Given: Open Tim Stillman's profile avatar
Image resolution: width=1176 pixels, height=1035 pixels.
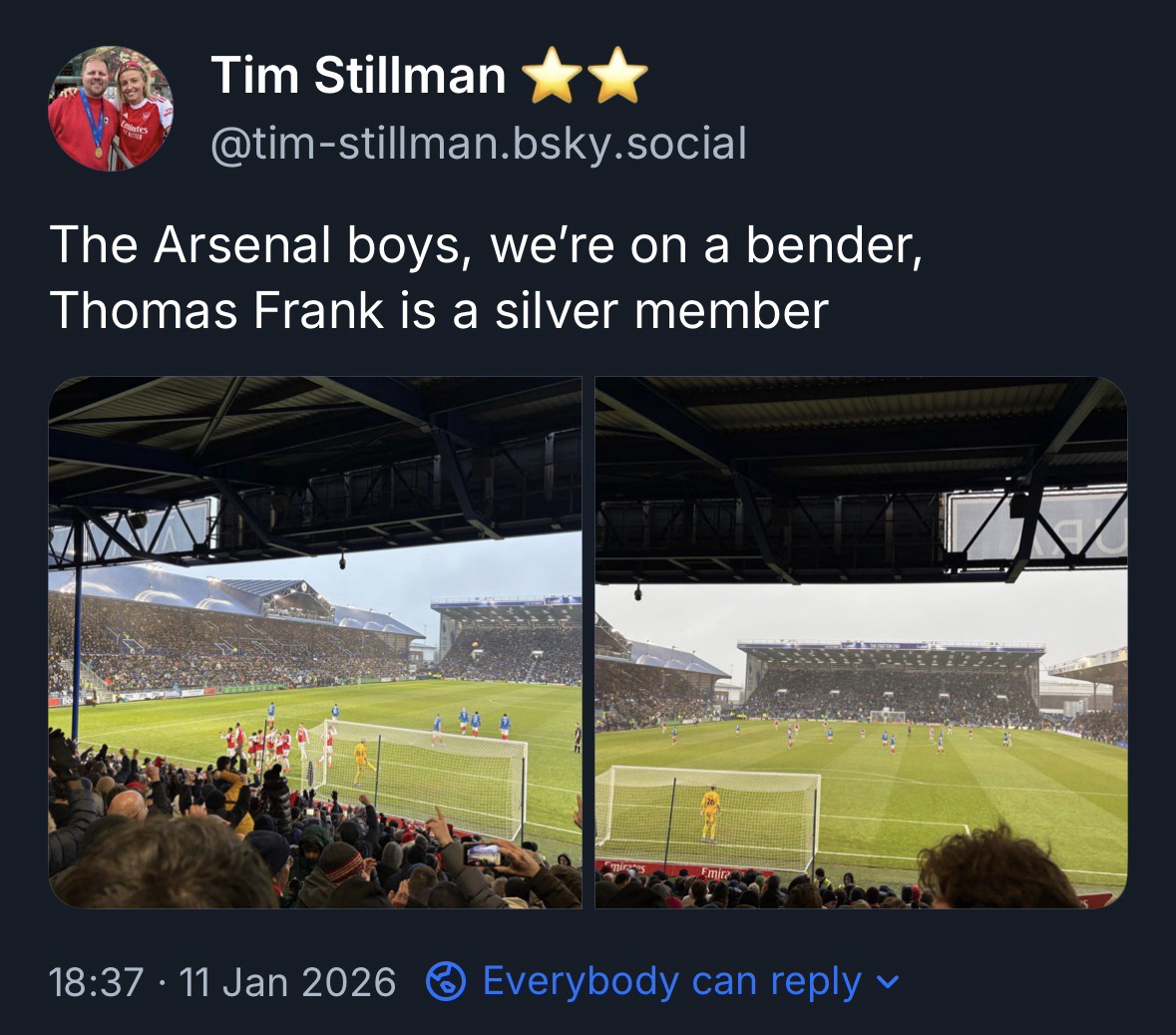Looking at the screenshot, I should (x=111, y=108).
